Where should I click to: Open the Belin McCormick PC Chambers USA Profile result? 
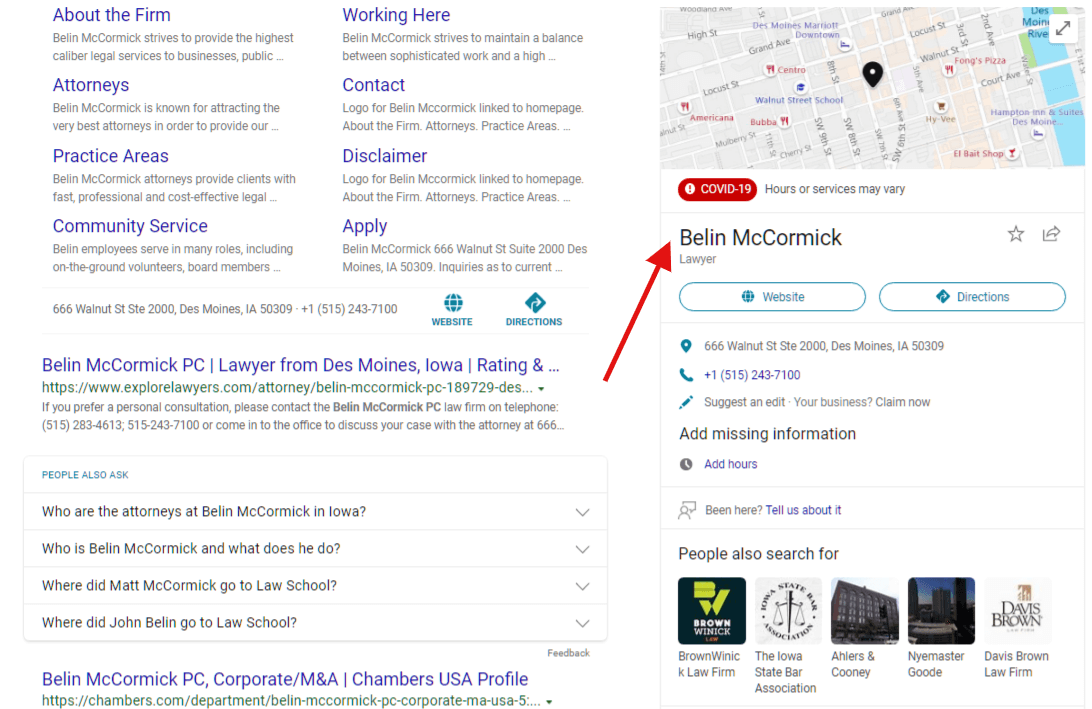284,679
